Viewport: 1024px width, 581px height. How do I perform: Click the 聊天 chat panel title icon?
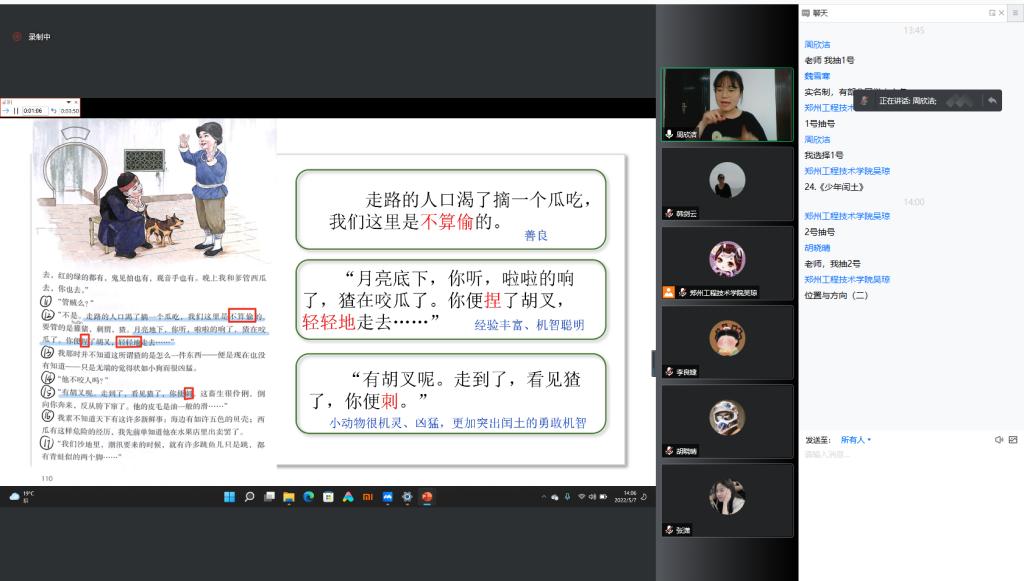(806, 13)
